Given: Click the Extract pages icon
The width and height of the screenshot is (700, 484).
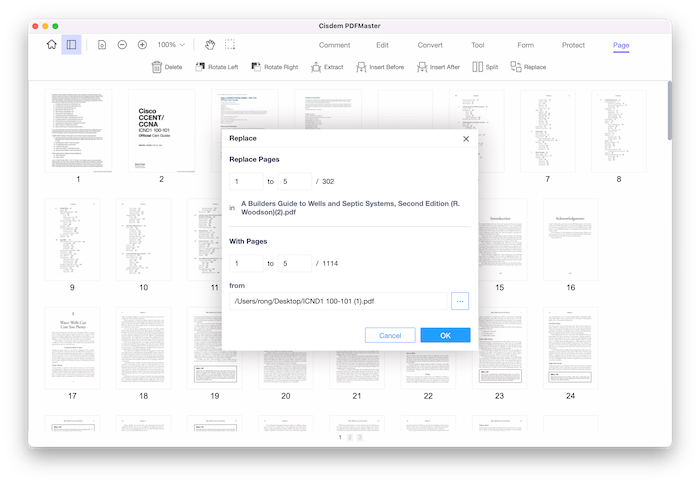Looking at the screenshot, I should (316, 67).
